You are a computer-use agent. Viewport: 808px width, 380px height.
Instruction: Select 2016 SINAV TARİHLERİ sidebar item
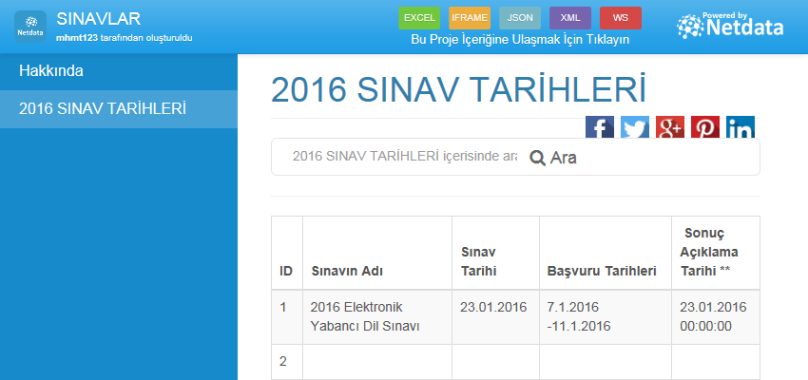pyautogui.click(x=119, y=109)
